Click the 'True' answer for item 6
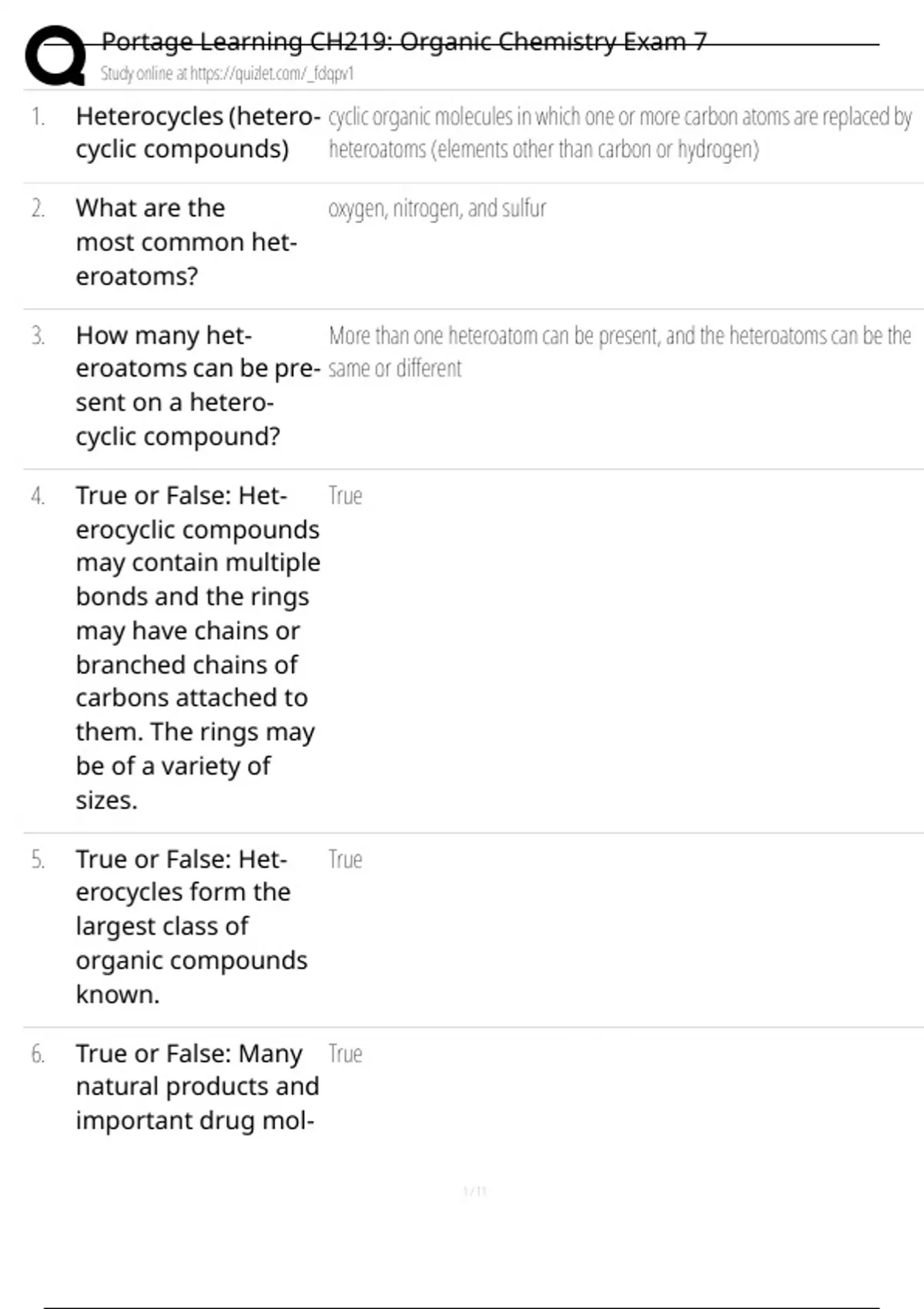 (x=345, y=1053)
